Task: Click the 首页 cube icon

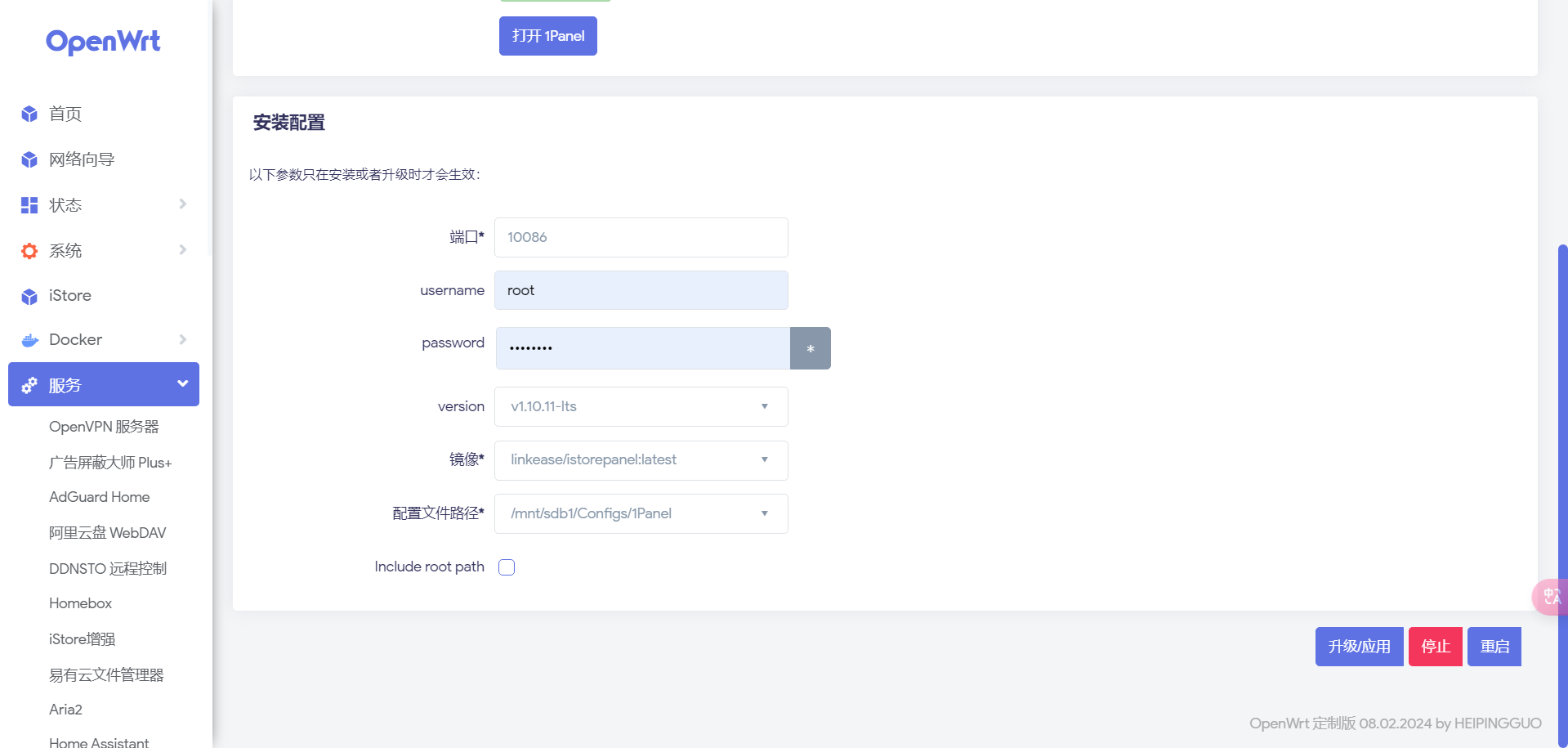Action: point(29,114)
